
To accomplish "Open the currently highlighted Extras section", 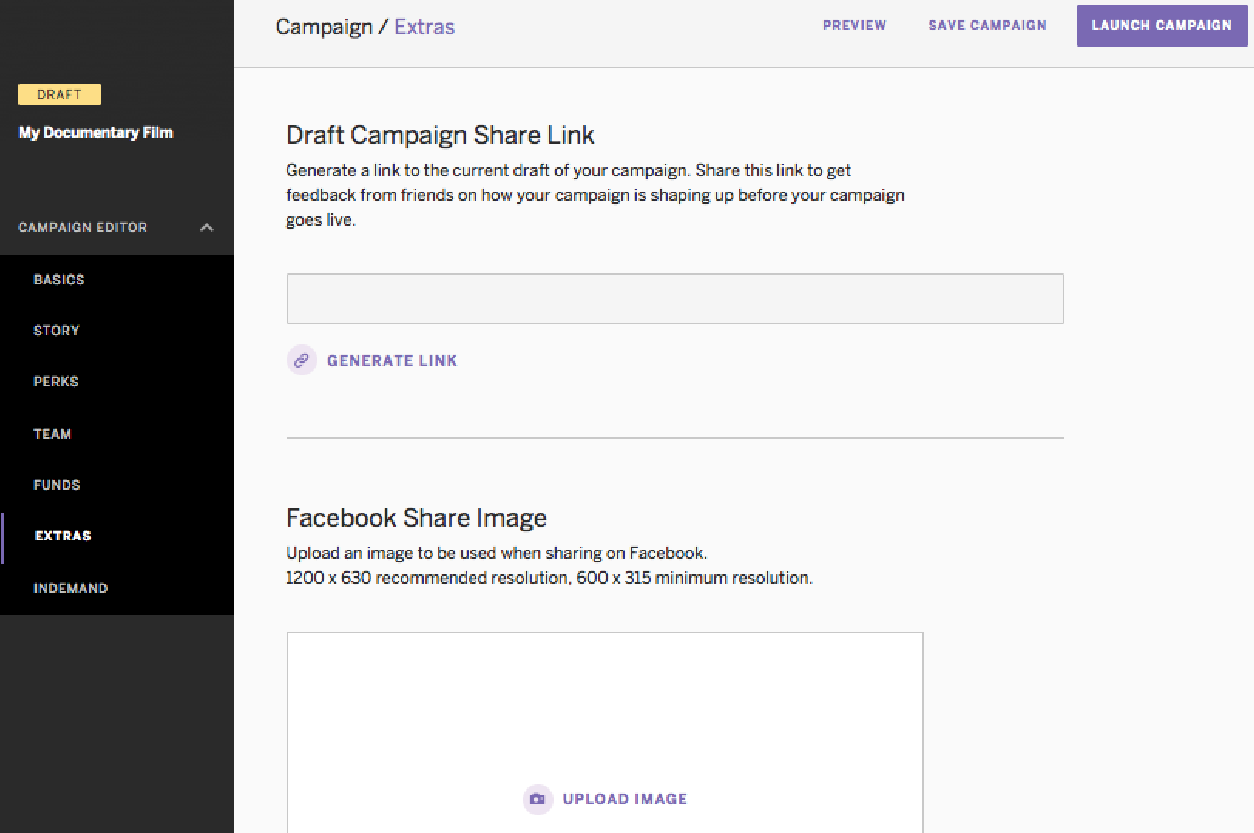I will coord(62,535).
